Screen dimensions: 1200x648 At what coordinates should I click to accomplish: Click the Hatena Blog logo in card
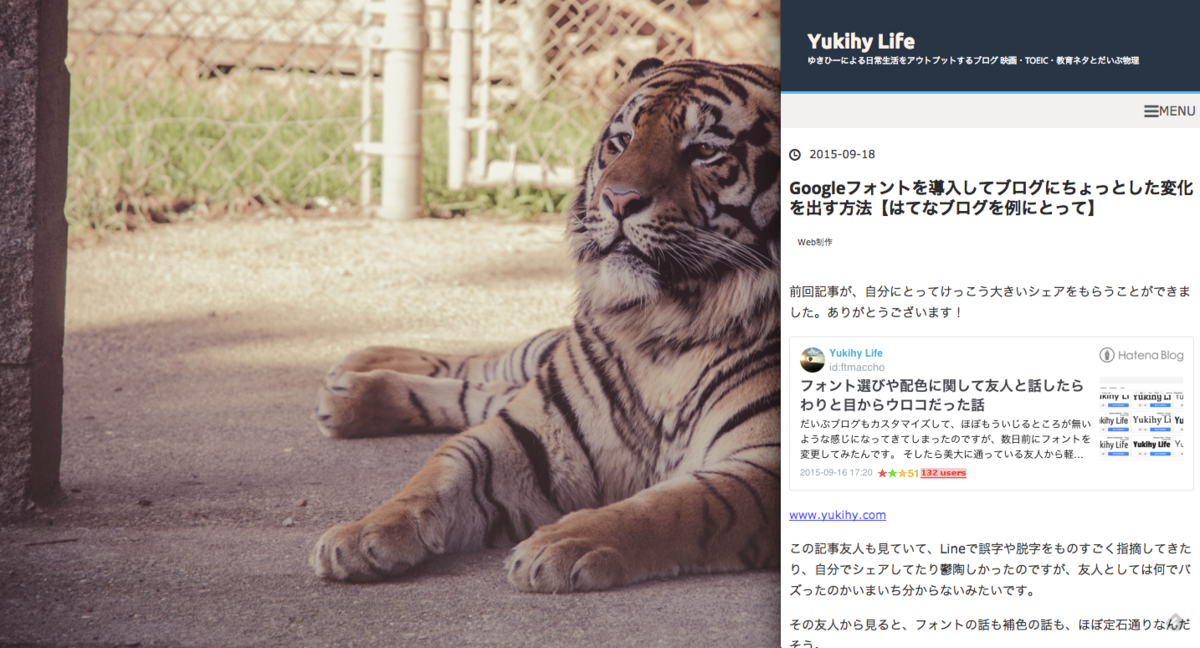point(1141,355)
